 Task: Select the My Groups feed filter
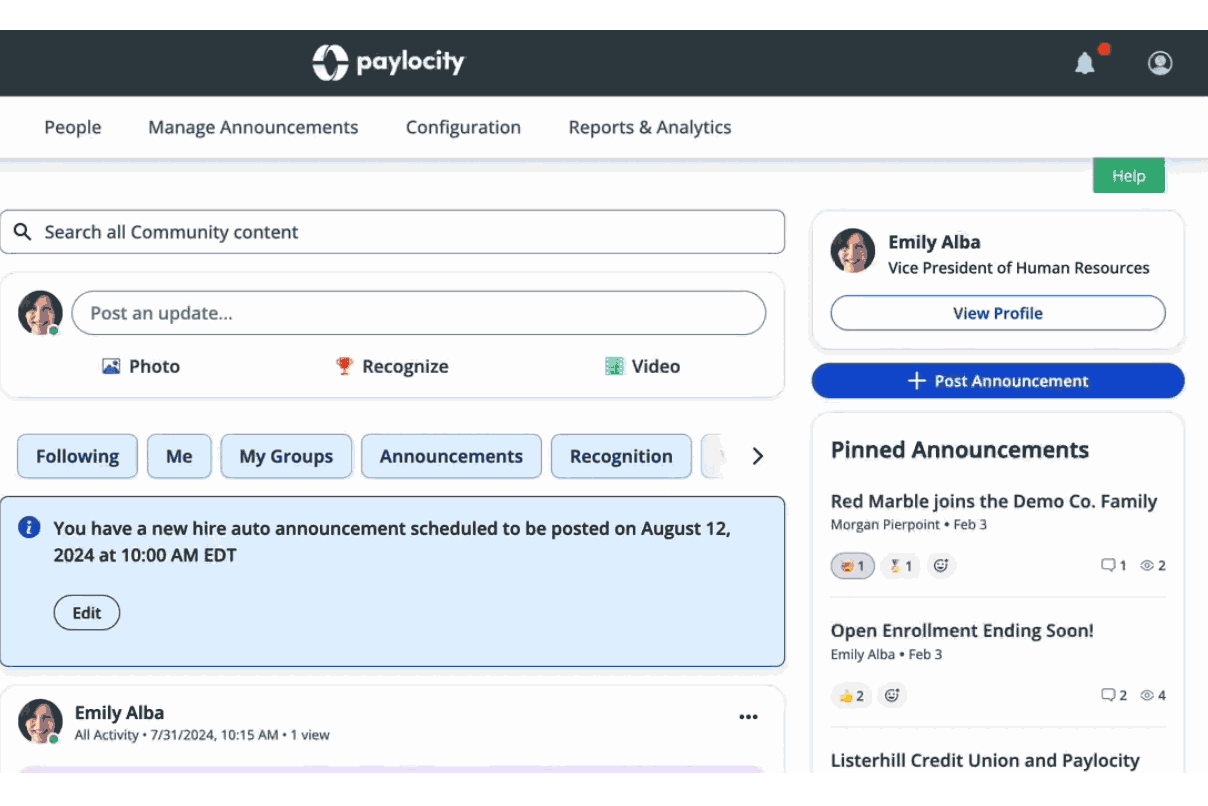tap(286, 456)
